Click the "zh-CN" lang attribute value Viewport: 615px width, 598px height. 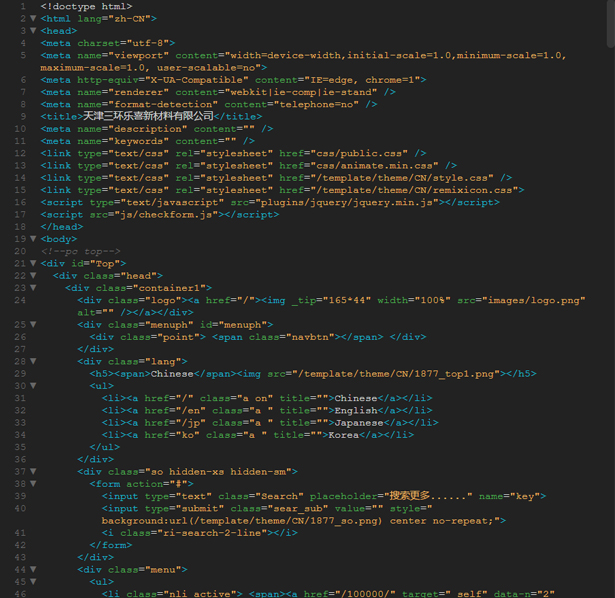coord(129,18)
